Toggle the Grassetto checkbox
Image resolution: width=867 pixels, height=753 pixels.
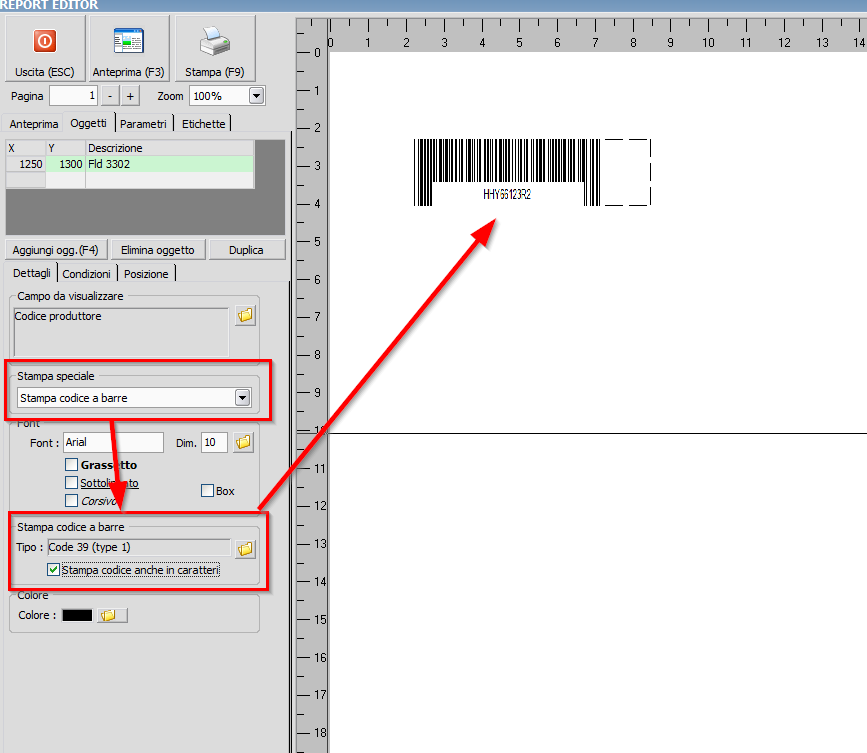[x=71, y=464]
